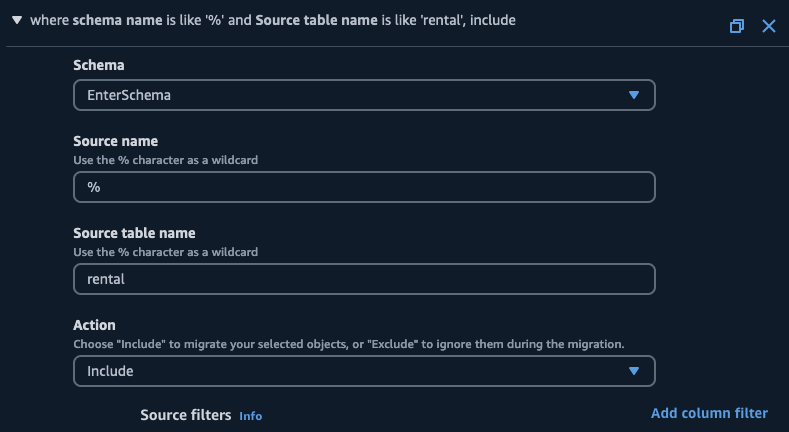Click Add column filter
The image size is (789, 432).
click(x=709, y=413)
